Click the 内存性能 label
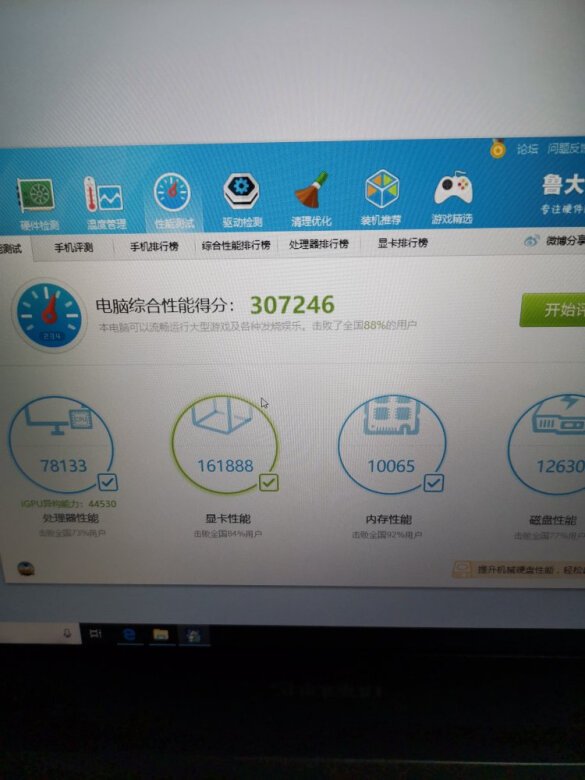The width and height of the screenshot is (585, 780). point(389,519)
